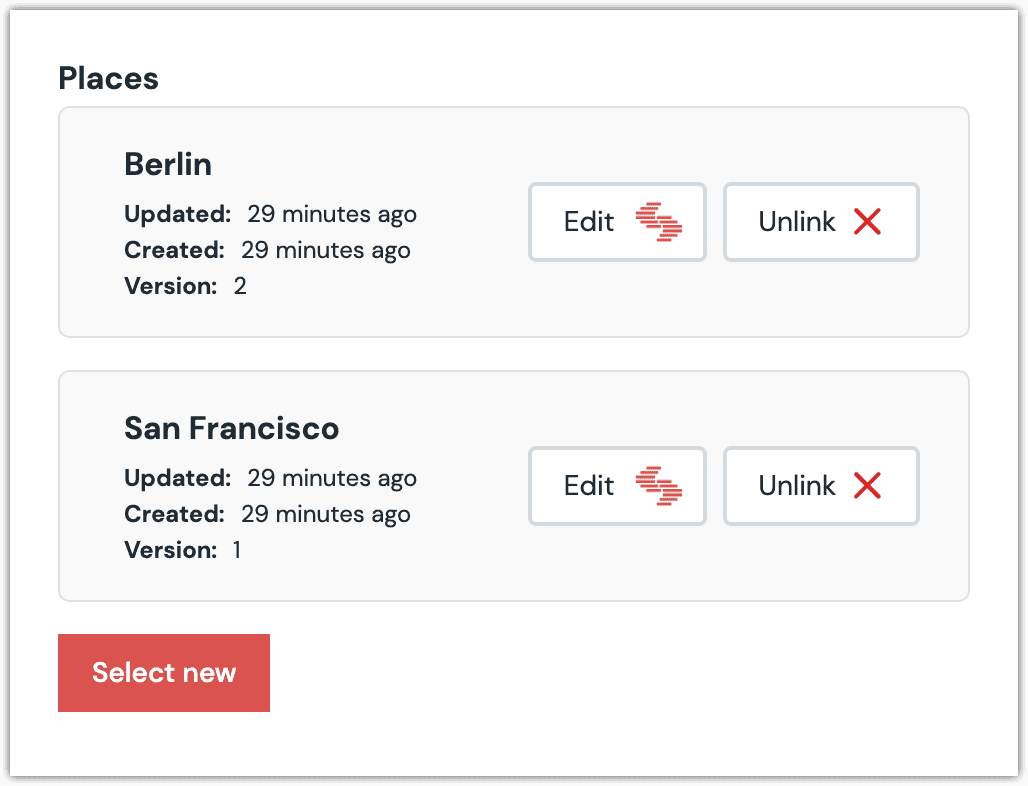The image size is (1028, 786).
Task: Select the Berlin place title
Action: pos(168,164)
